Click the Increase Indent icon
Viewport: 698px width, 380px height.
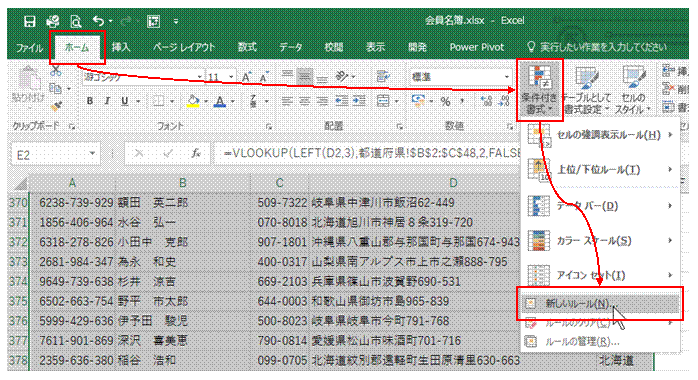(359, 102)
